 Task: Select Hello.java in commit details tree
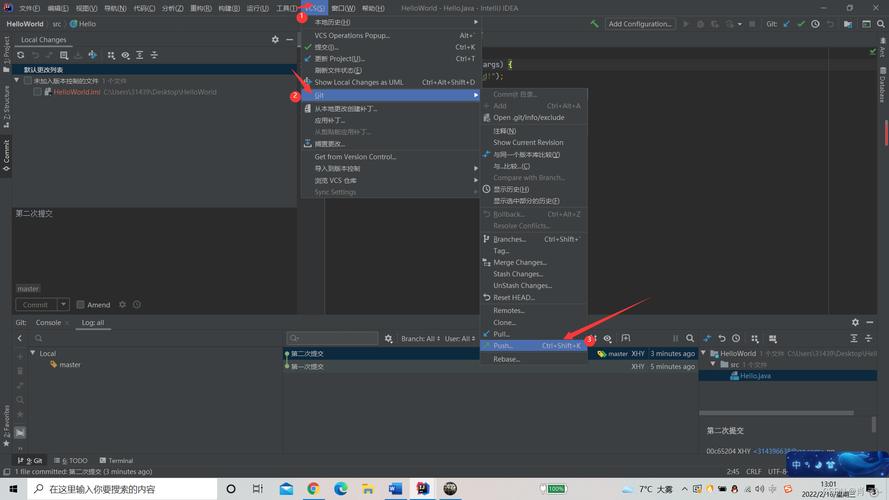point(750,376)
